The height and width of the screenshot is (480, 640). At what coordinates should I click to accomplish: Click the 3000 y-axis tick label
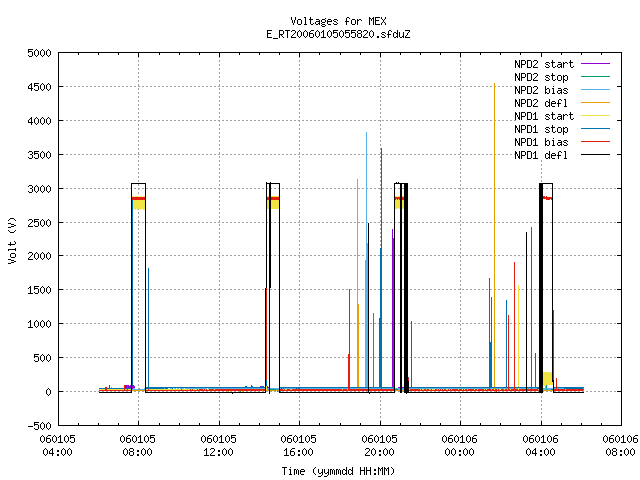point(40,189)
